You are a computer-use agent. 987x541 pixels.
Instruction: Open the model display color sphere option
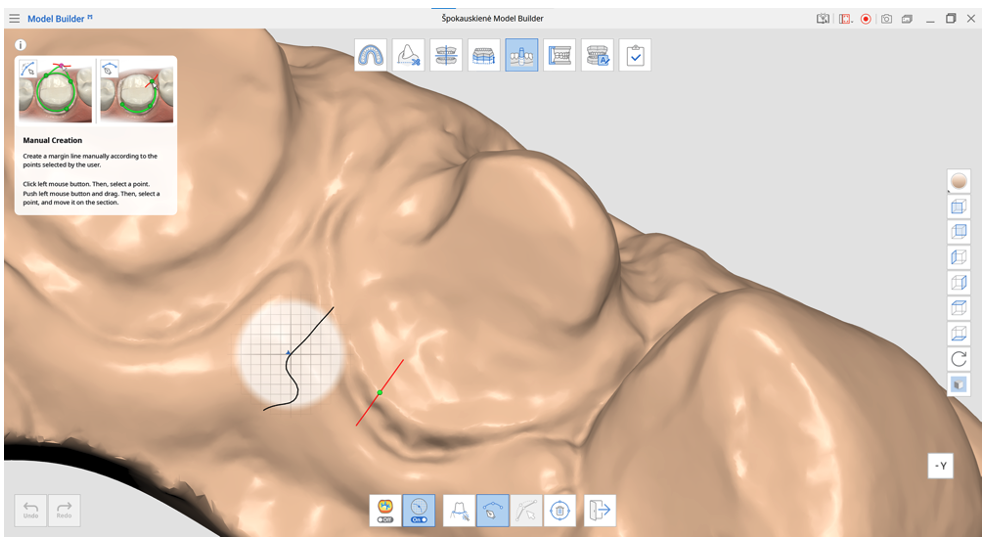pyautogui.click(x=959, y=181)
